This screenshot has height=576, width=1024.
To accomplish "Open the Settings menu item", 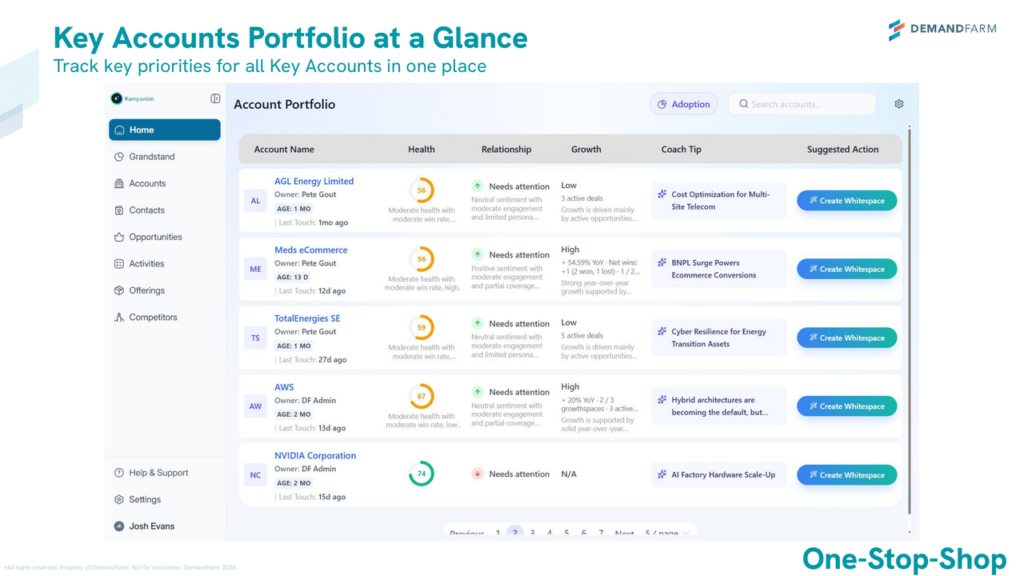I will [x=147, y=498].
